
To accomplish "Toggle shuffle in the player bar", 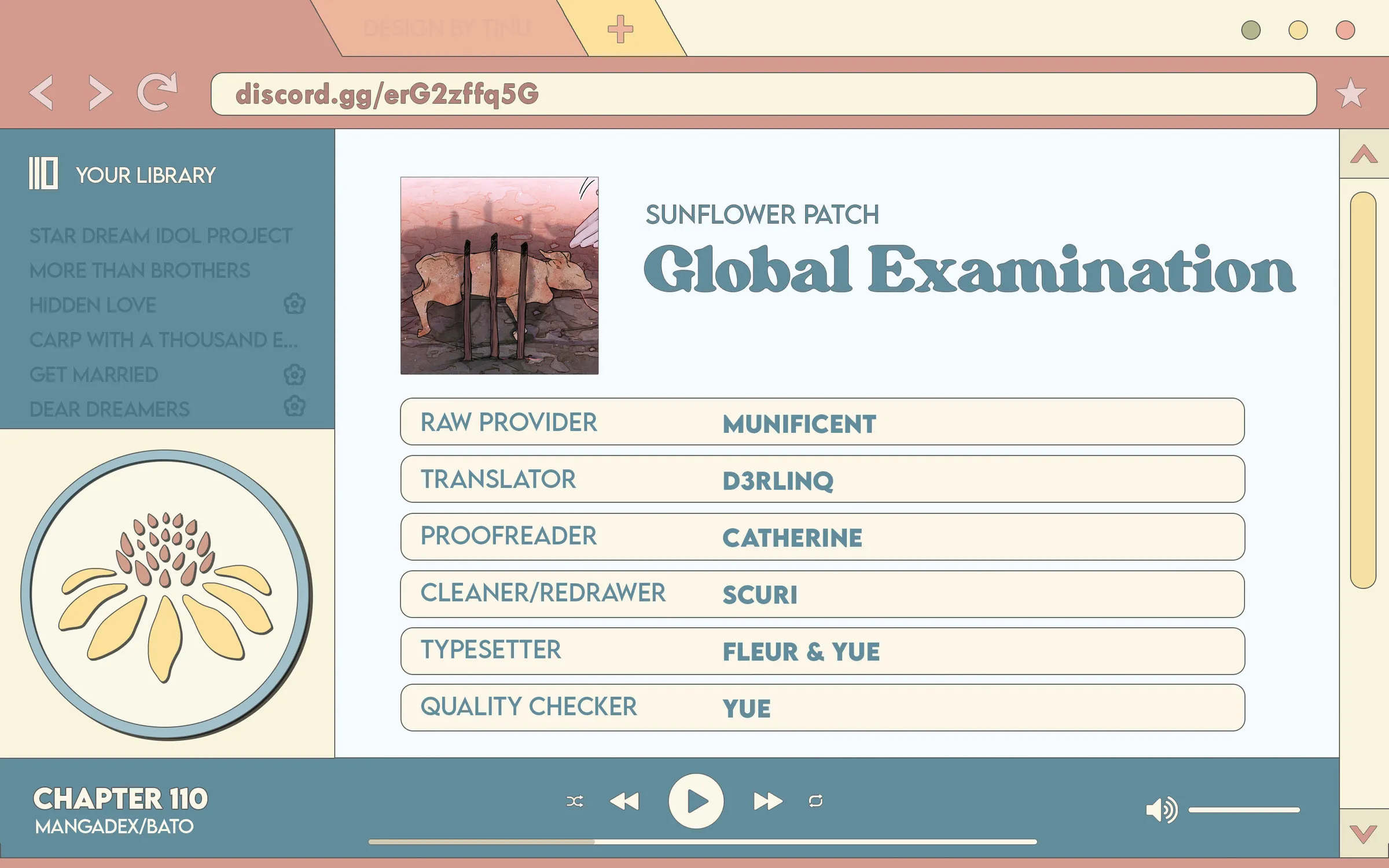I will point(575,801).
